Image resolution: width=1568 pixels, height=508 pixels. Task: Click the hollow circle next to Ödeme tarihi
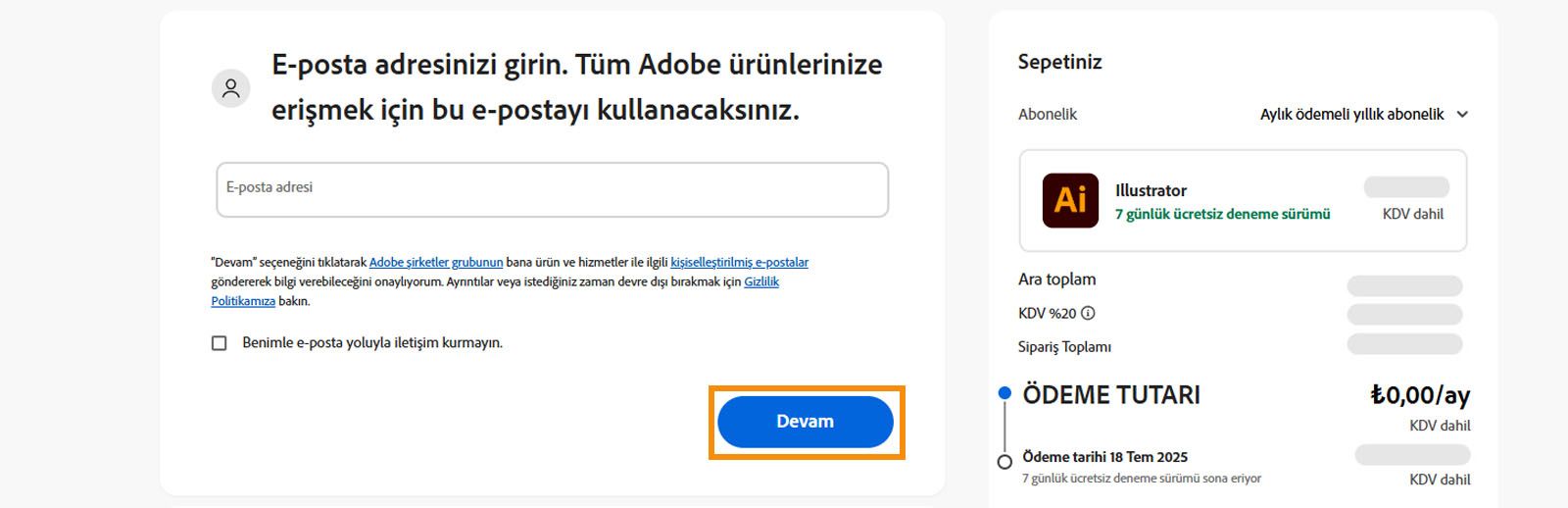1004,462
